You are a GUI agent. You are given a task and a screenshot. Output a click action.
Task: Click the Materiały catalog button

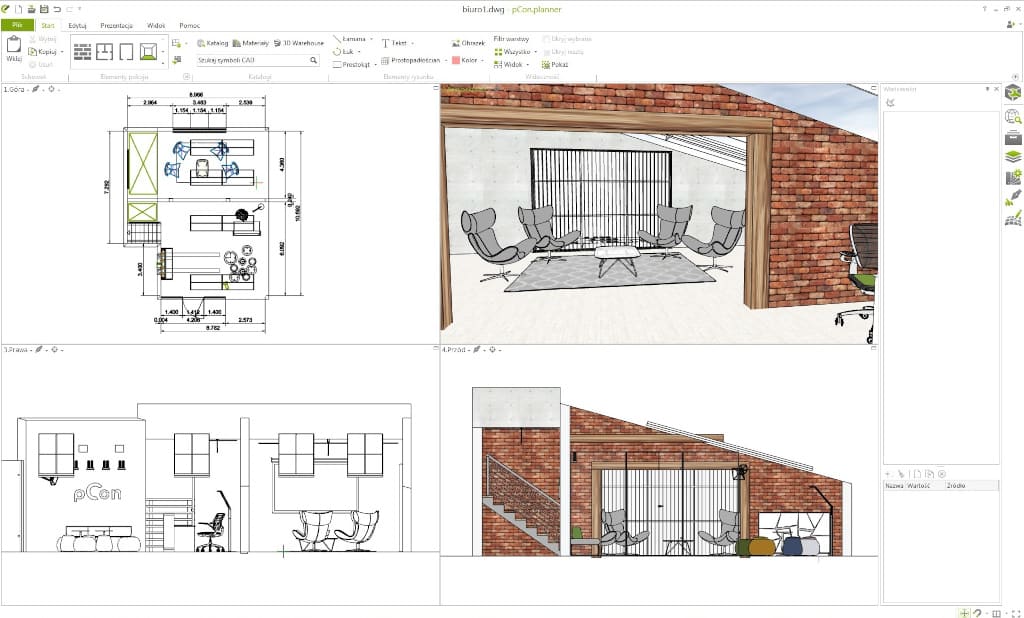point(247,43)
